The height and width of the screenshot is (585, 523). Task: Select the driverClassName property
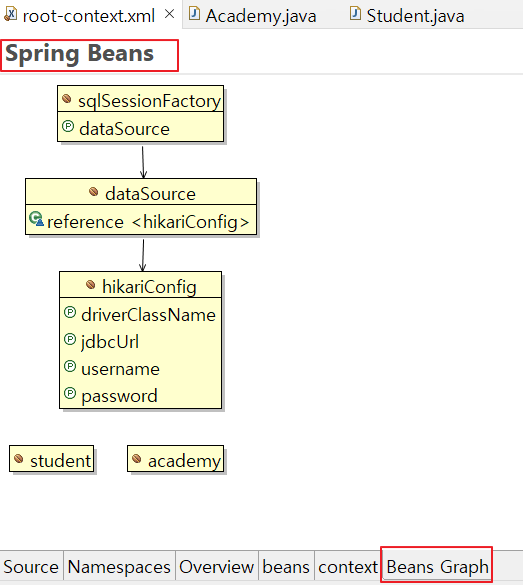point(148,315)
